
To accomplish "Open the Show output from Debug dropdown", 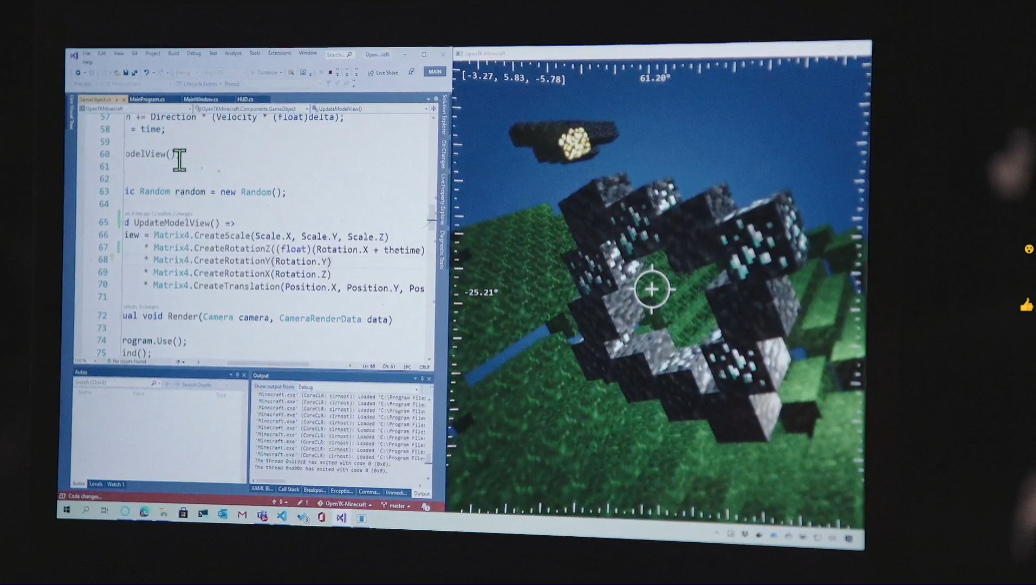I will pos(357,387).
